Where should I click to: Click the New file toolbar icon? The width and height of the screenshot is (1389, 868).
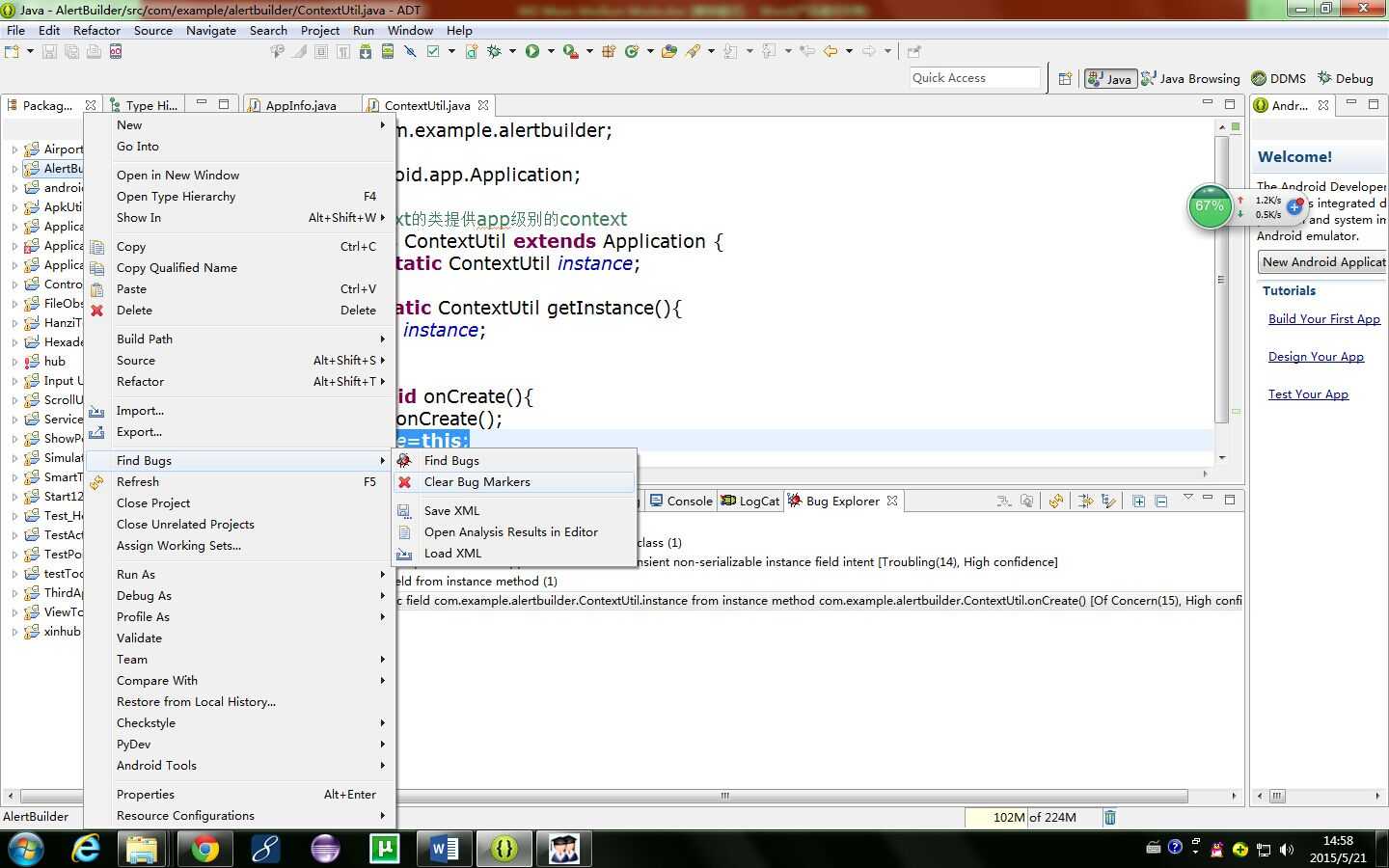[13, 51]
